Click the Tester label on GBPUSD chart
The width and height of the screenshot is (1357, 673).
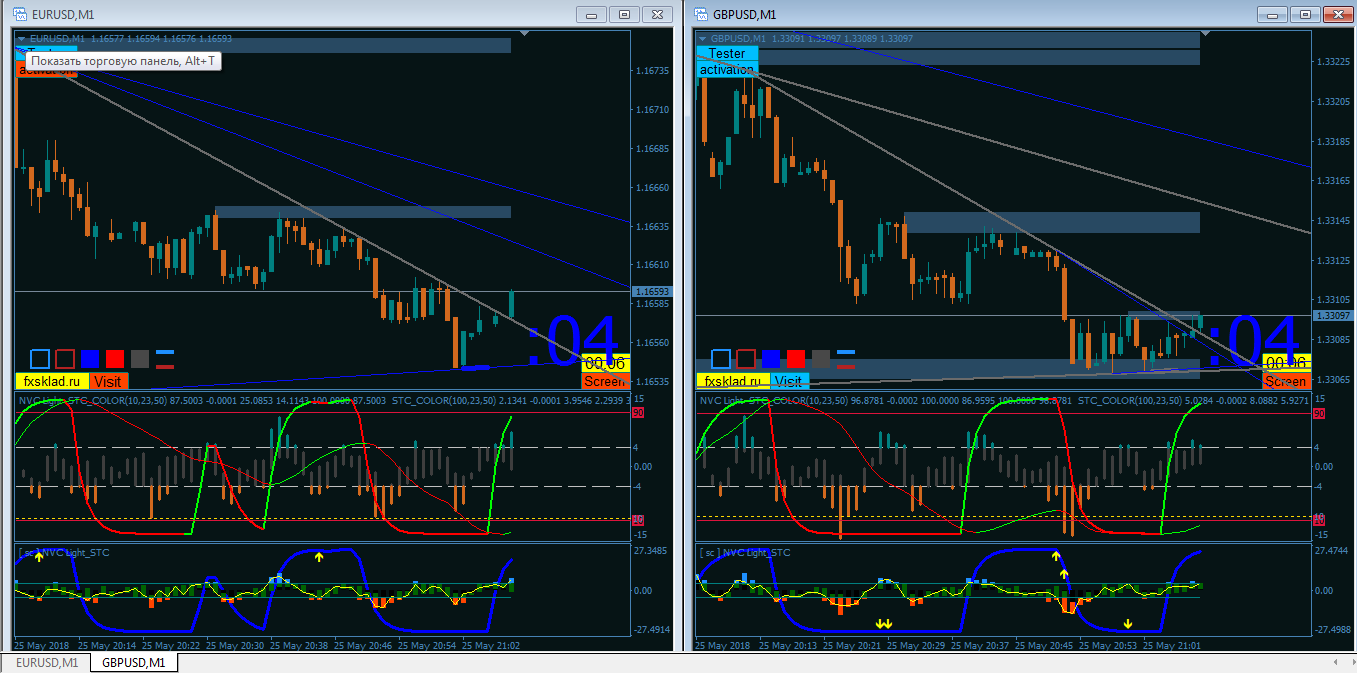727,53
